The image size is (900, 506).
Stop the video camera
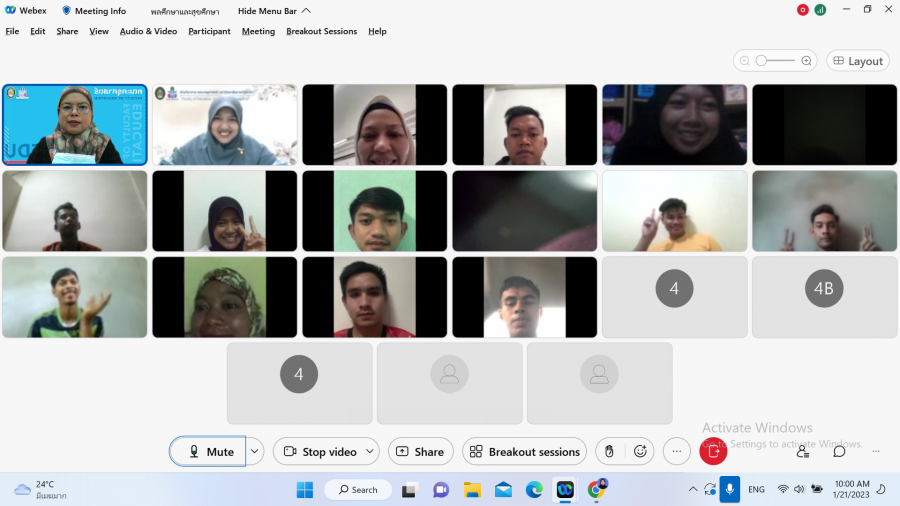tap(317, 452)
